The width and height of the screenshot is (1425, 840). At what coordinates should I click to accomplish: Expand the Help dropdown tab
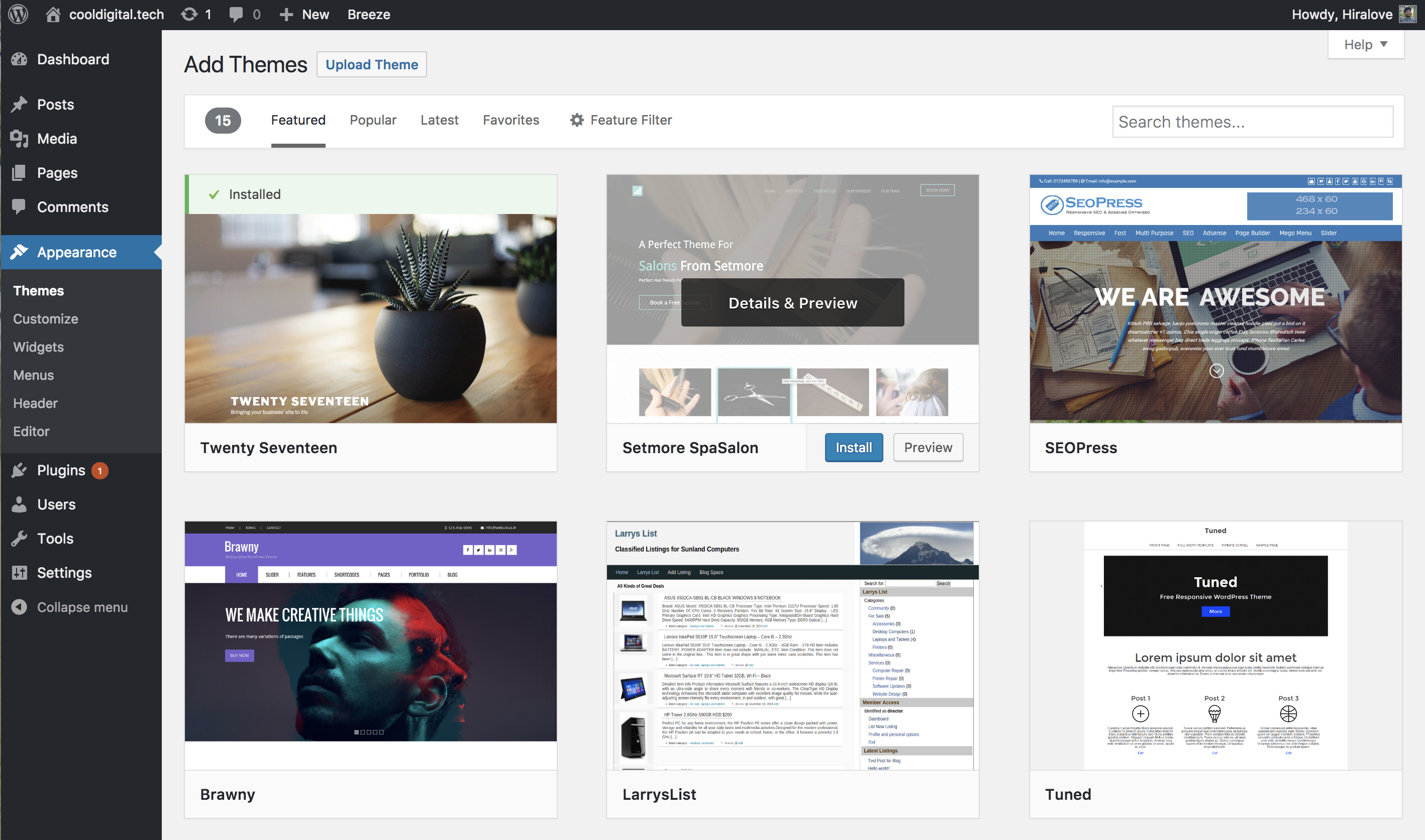click(1366, 44)
